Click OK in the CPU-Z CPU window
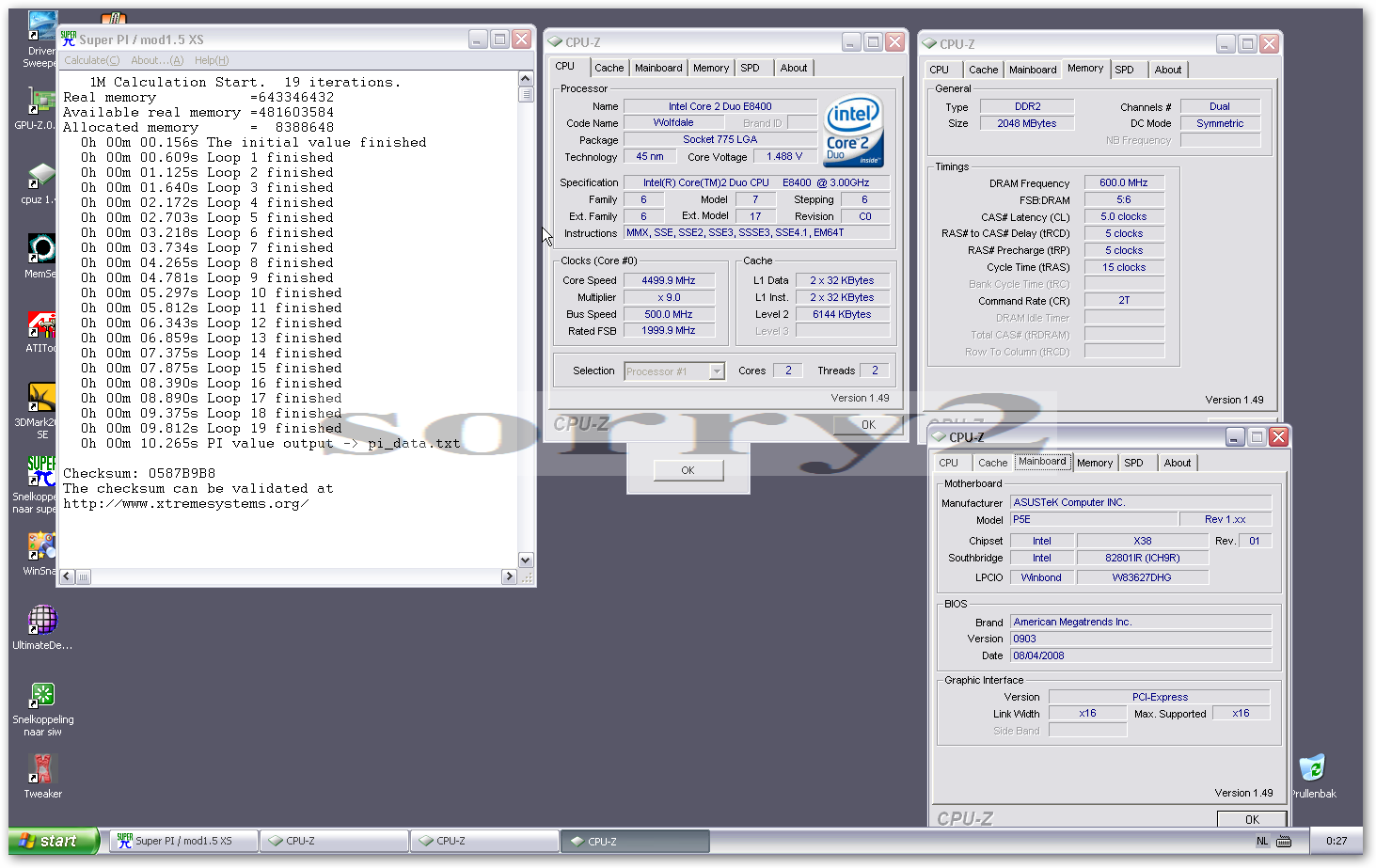Viewport: 1376px width, 868px height. point(868,425)
